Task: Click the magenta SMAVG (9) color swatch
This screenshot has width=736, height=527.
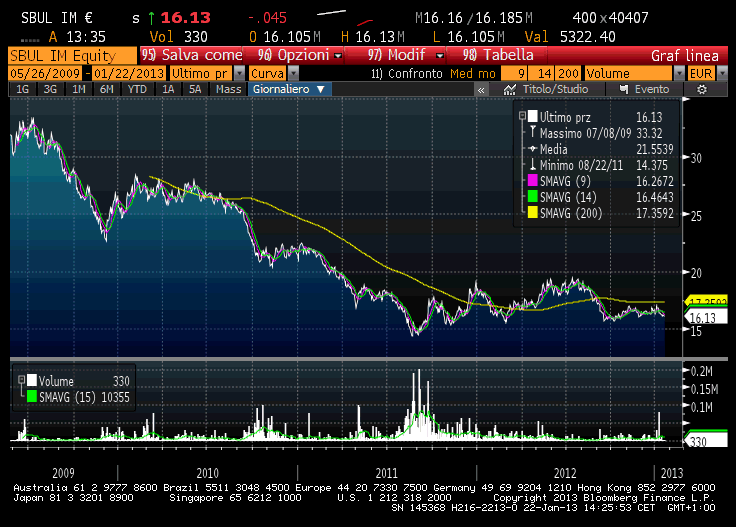Action: 533,182
